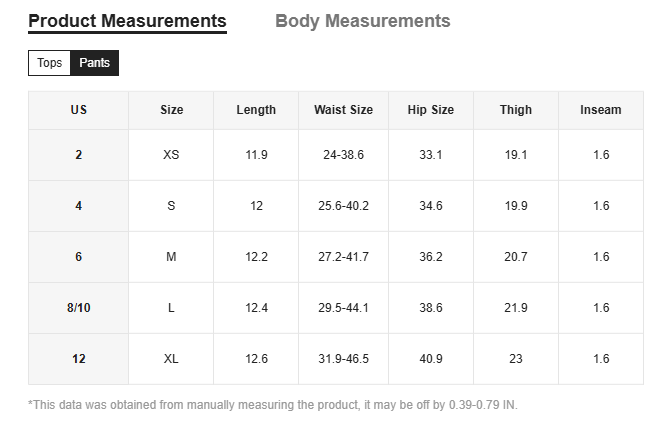
Task: Click the Inseam column header
Action: 600,110
